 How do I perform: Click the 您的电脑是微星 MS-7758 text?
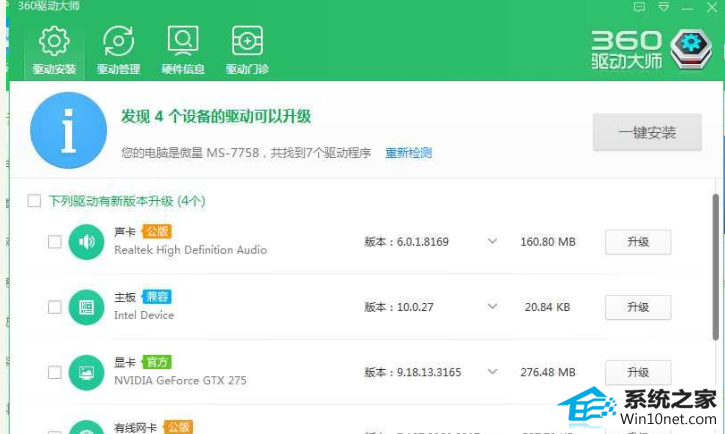point(190,153)
